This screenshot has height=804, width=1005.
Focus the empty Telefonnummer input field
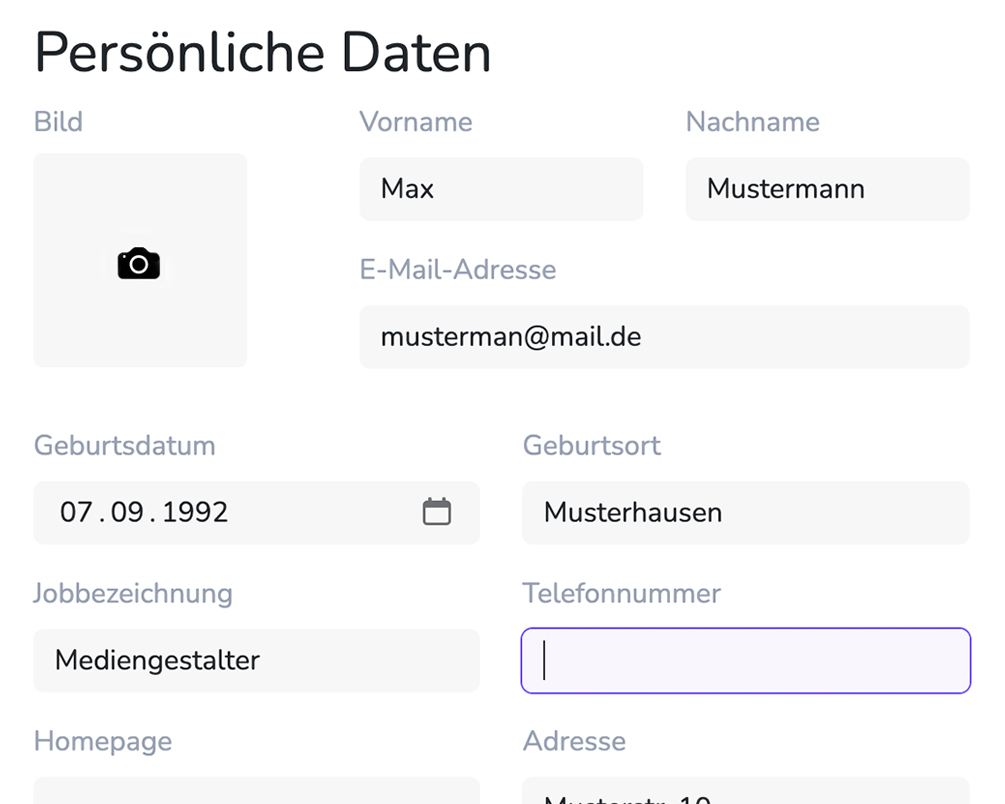745,660
